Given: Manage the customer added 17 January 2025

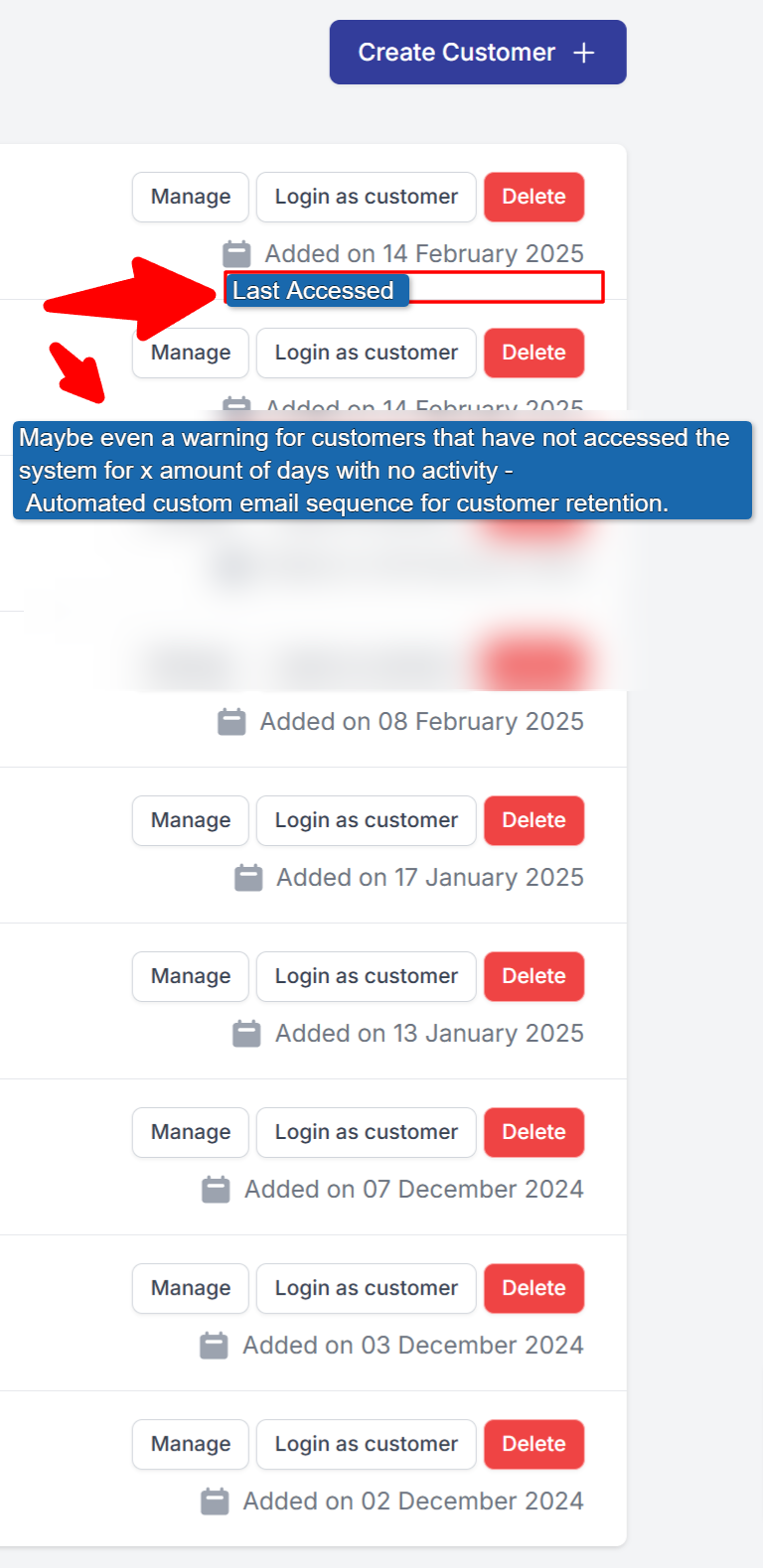Looking at the screenshot, I should (191, 820).
